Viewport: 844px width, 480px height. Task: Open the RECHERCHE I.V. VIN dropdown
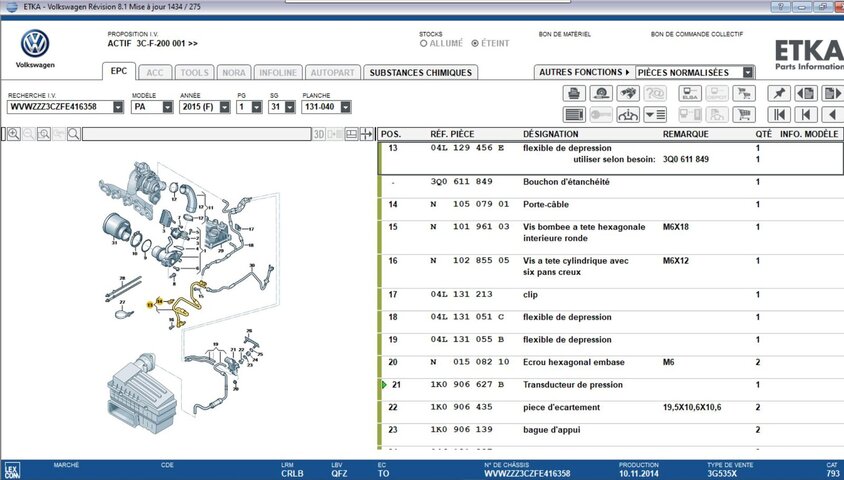(118, 107)
